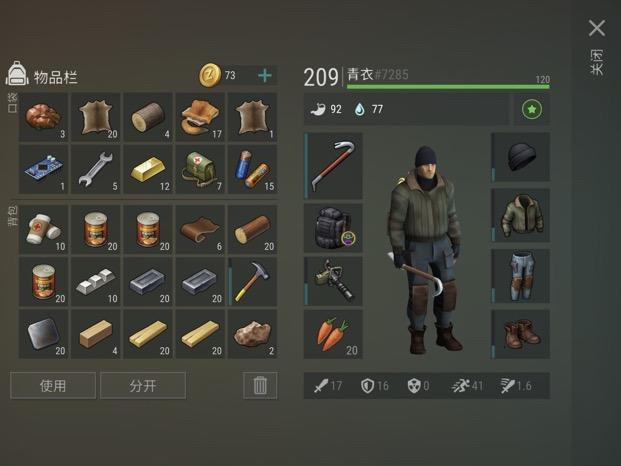Select the wrench item in the pocket
The image size is (621, 466).
pos(96,169)
